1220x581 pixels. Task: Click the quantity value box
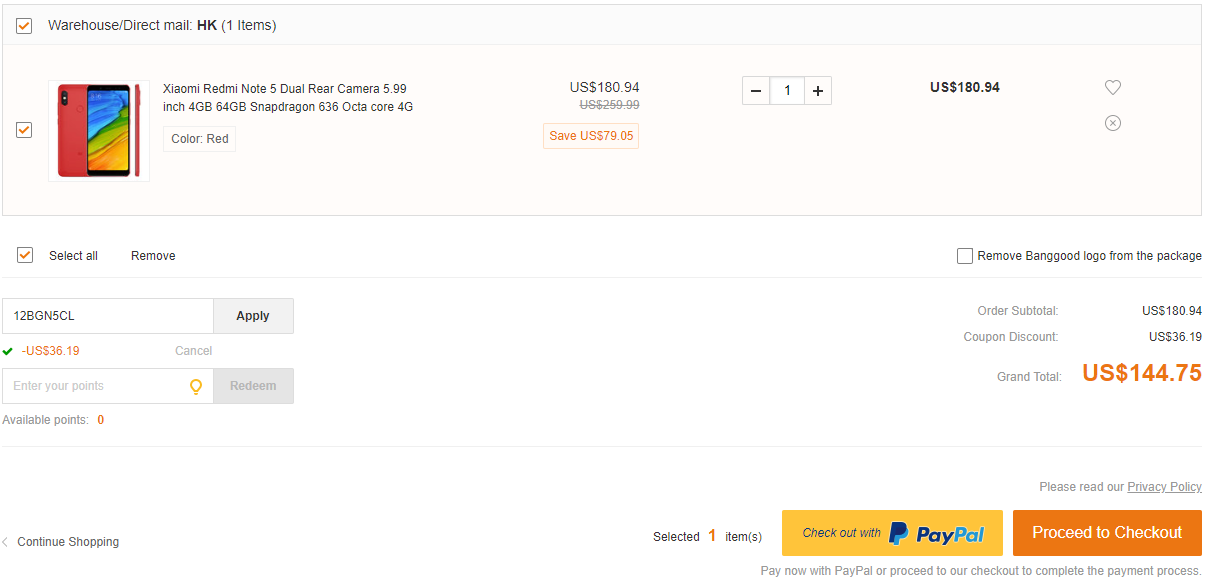coord(787,91)
